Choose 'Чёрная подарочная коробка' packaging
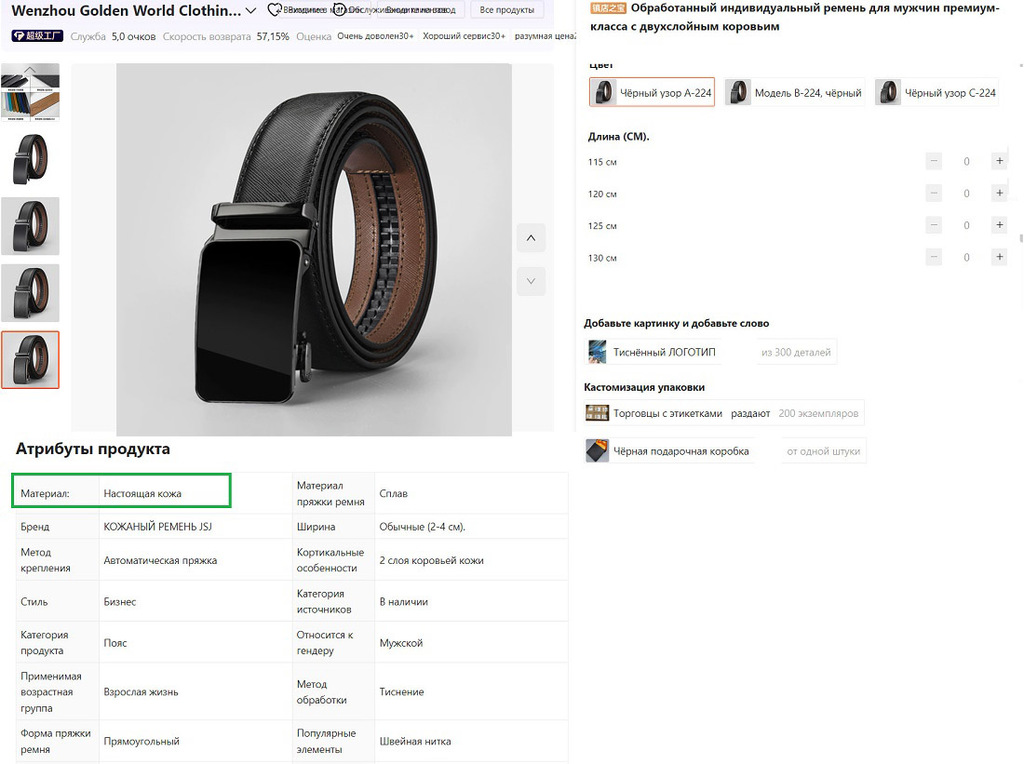The width and height of the screenshot is (1024, 764). click(x=668, y=451)
